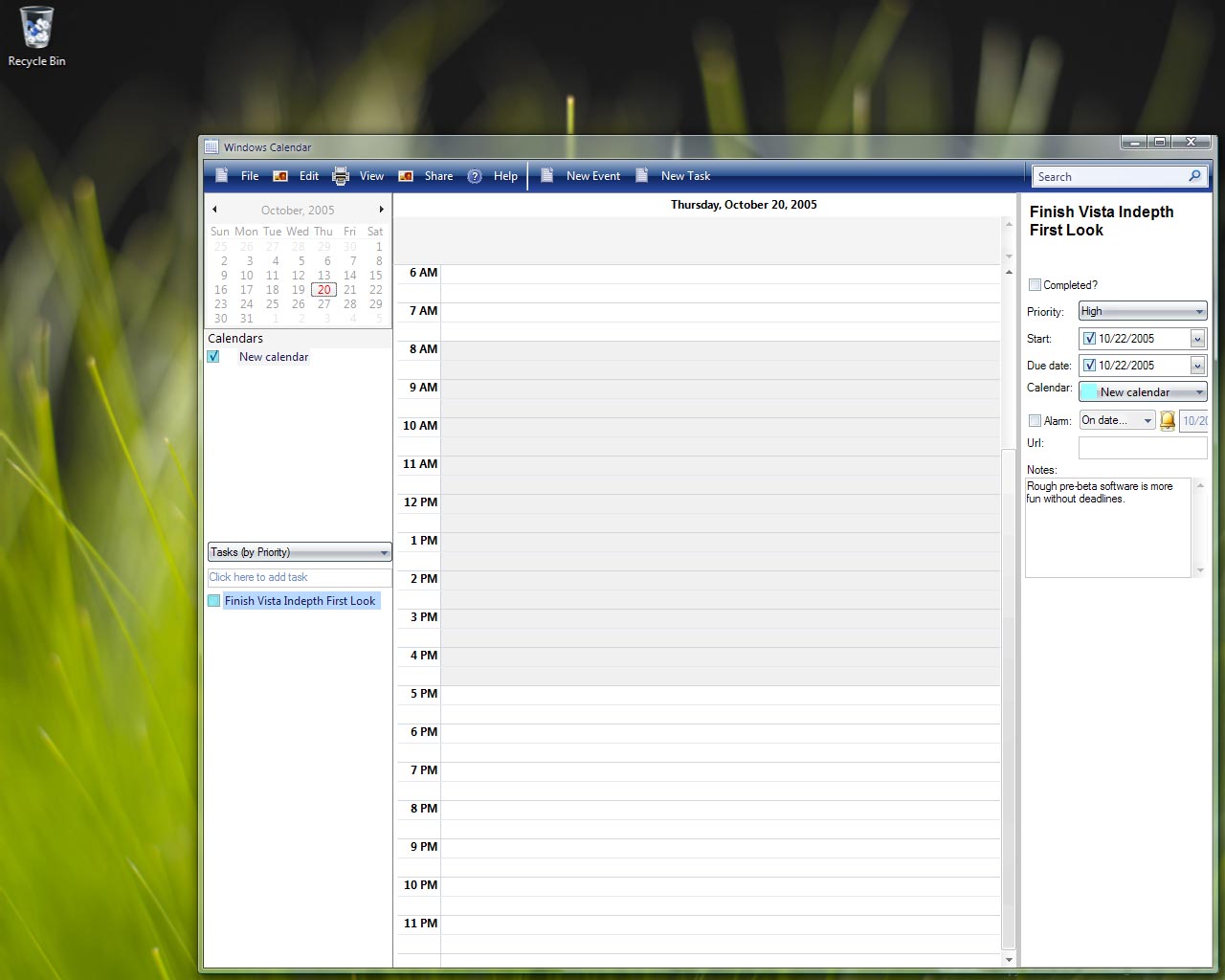Open the Start date picker arrow
Viewport: 1225px width, 980px height.
tap(1197, 339)
